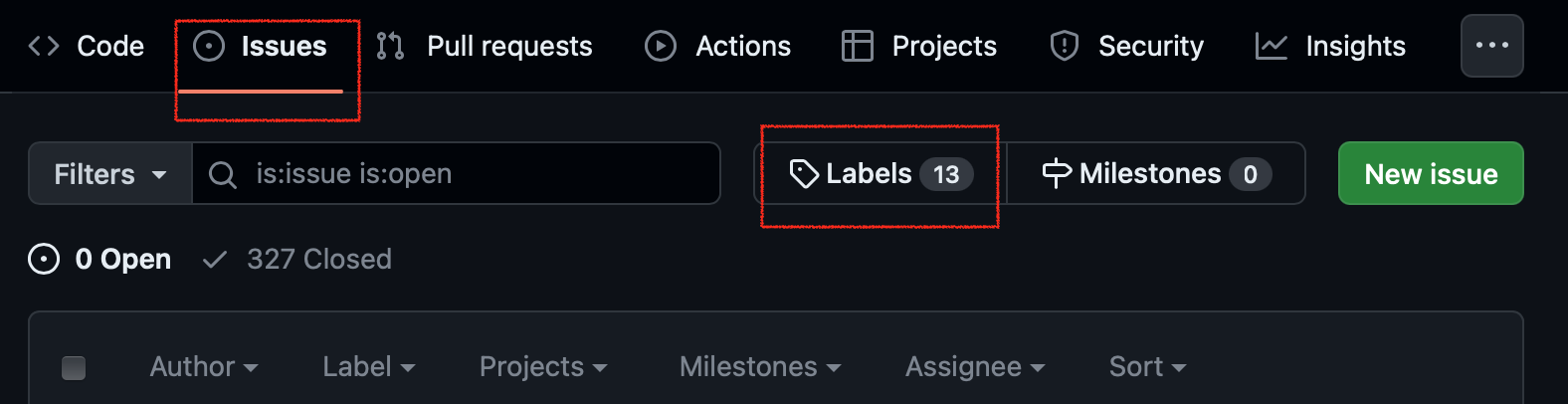Open the Sort dropdown menu
The width and height of the screenshot is (1568, 404).
click(x=1147, y=367)
